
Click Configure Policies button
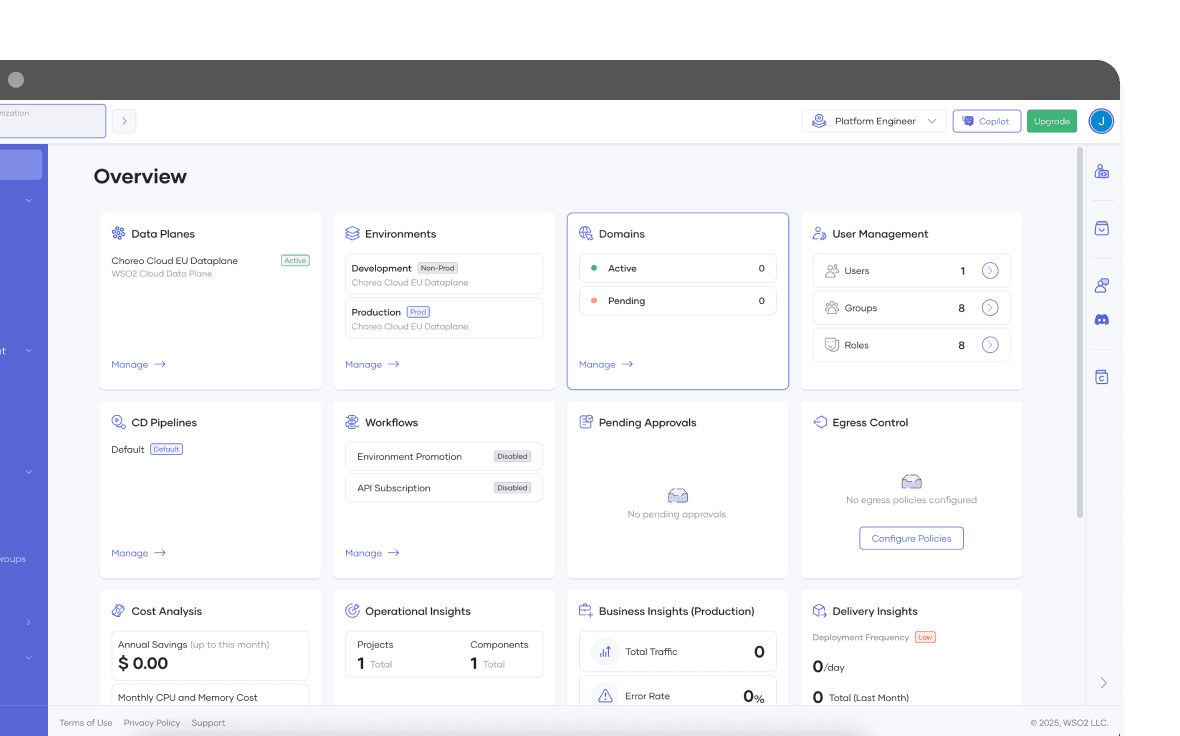click(x=911, y=538)
